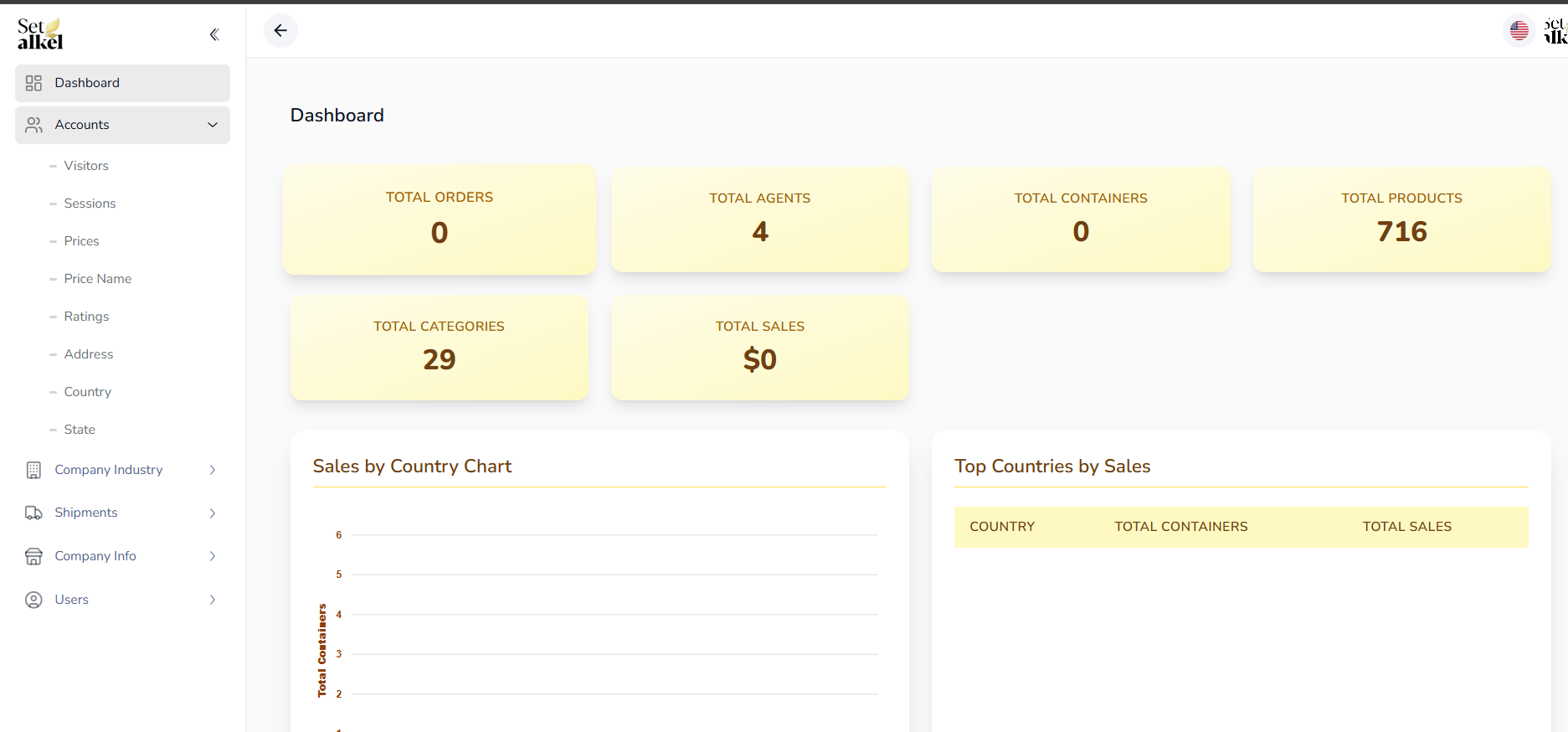Expand Shipments submenu arrow

coord(213,513)
